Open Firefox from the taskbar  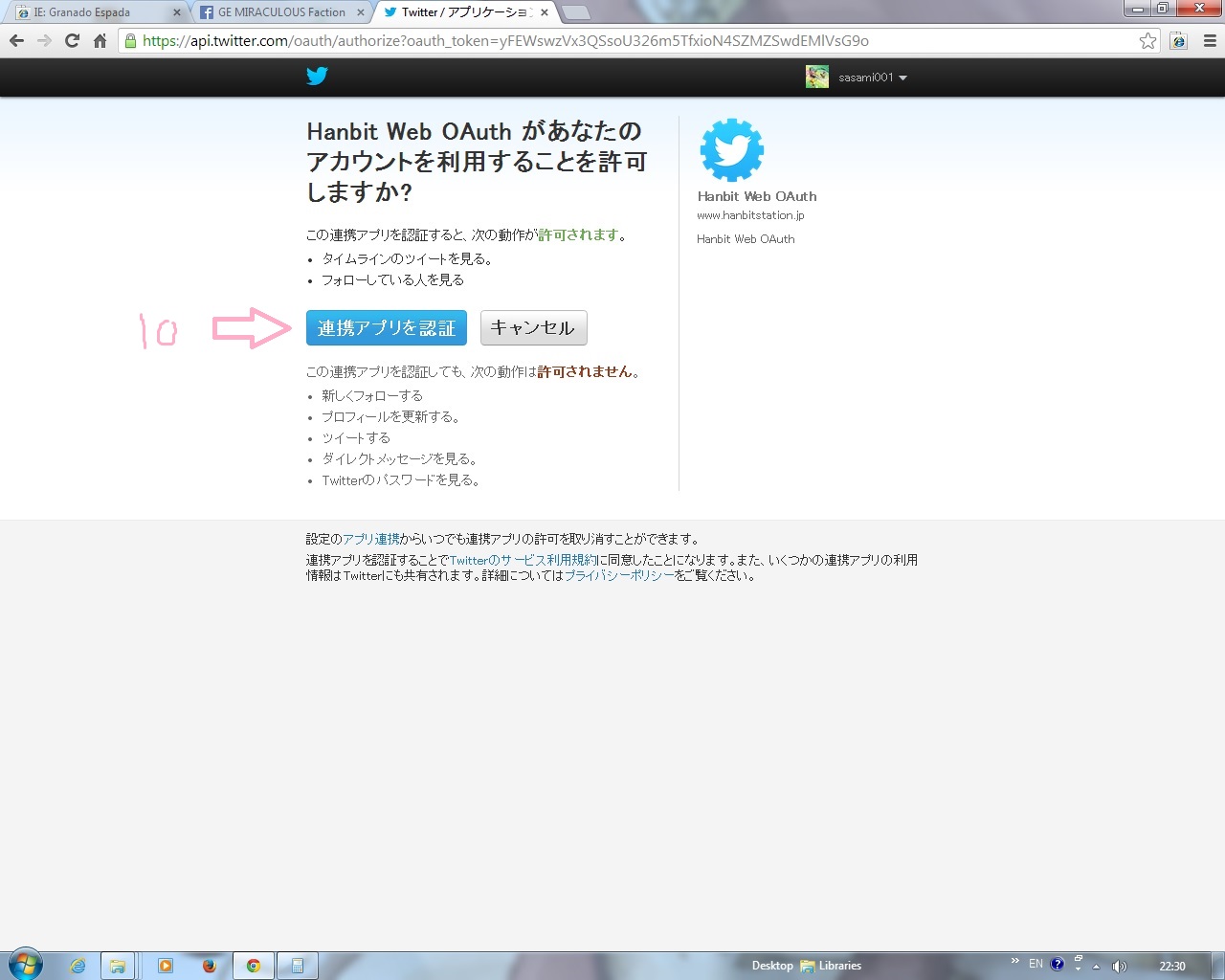point(210,966)
